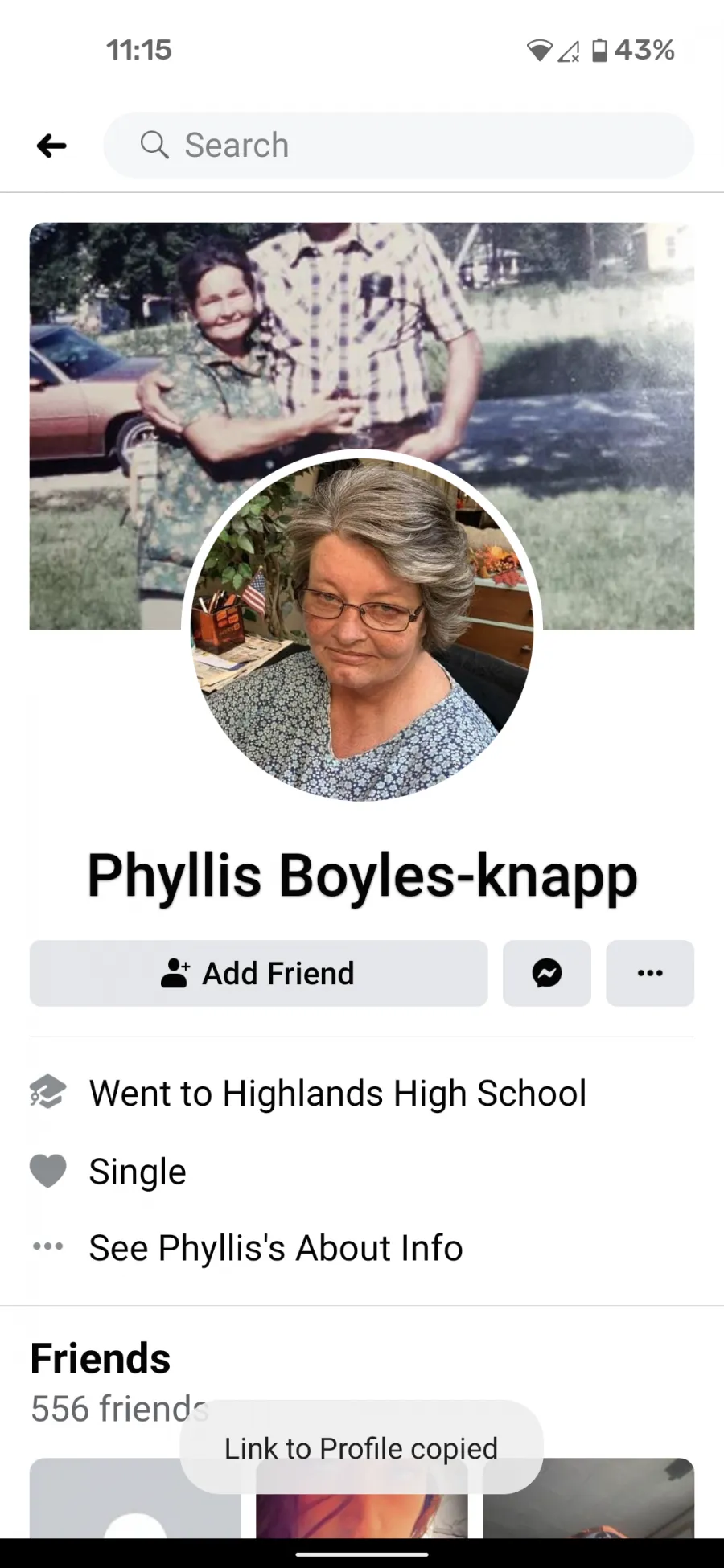The image size is (724, 1568).
Task: Click the heart relationship status icon
Action: click(48, 1171)
